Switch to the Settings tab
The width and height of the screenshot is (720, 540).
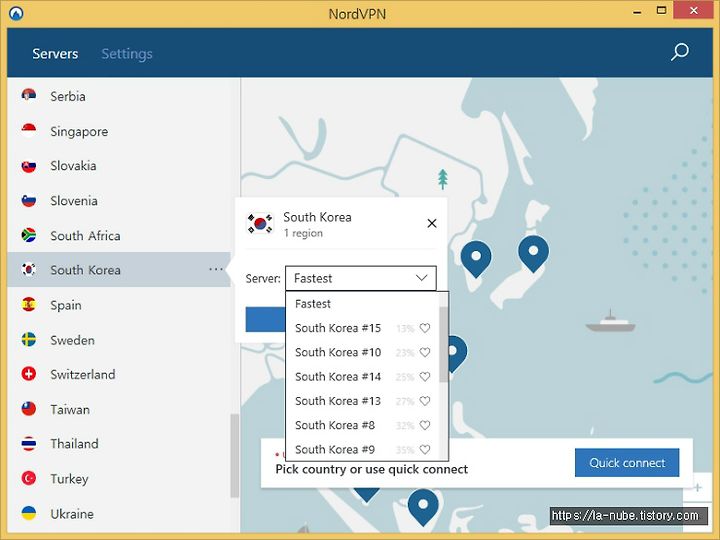[x=127, y=54]
